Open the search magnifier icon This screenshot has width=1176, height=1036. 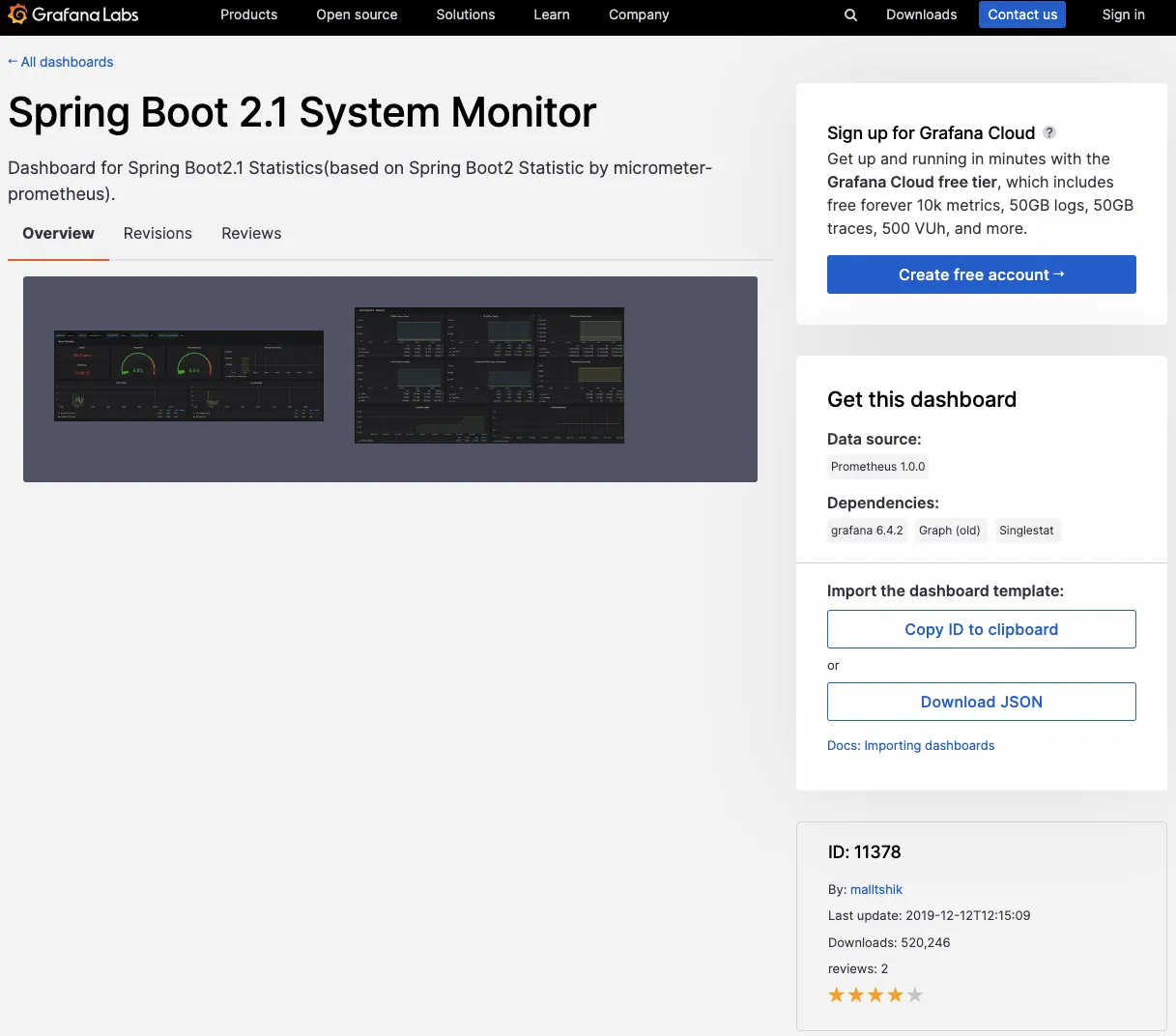850,15
